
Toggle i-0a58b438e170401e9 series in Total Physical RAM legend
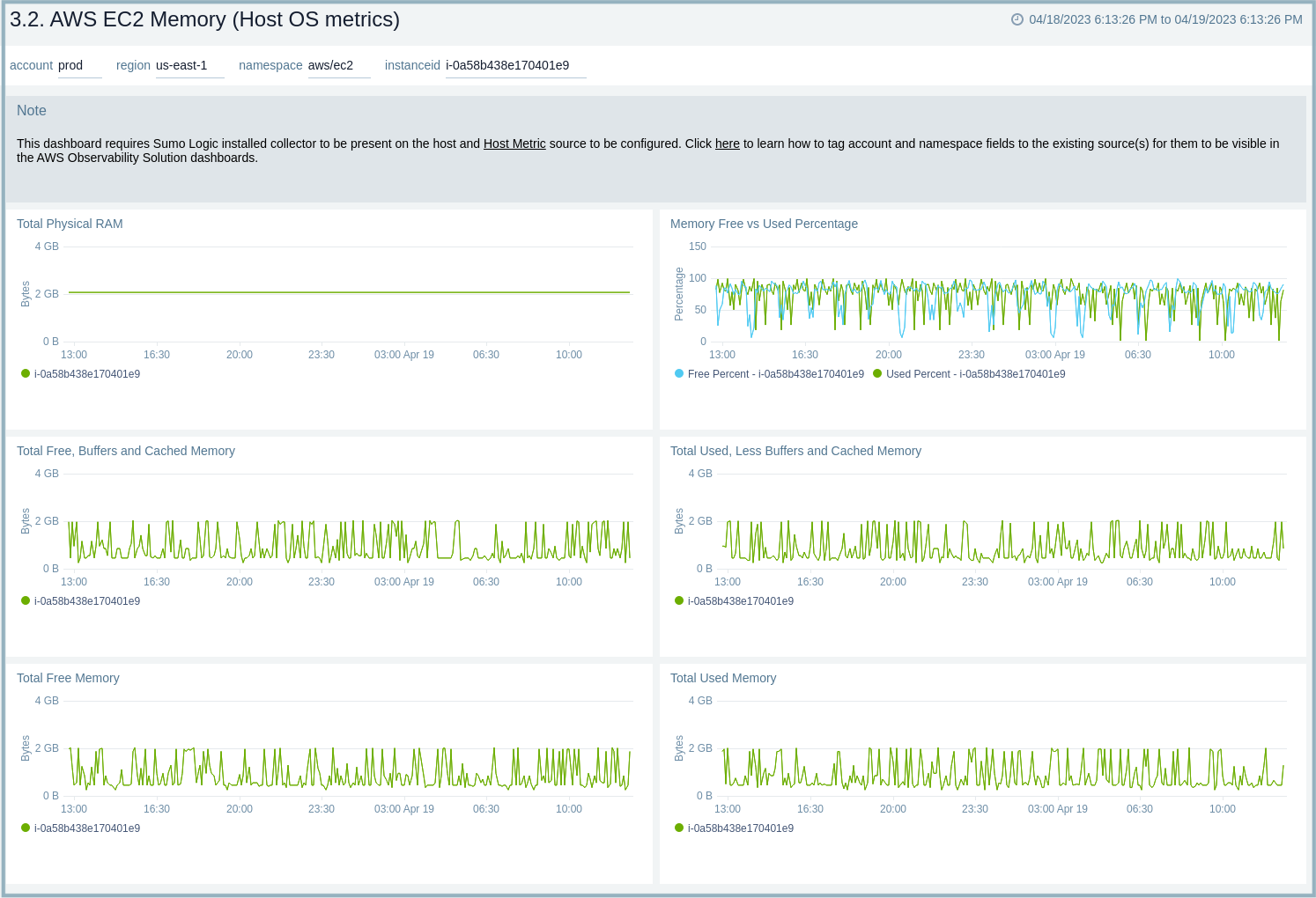[x=85, y=373]
